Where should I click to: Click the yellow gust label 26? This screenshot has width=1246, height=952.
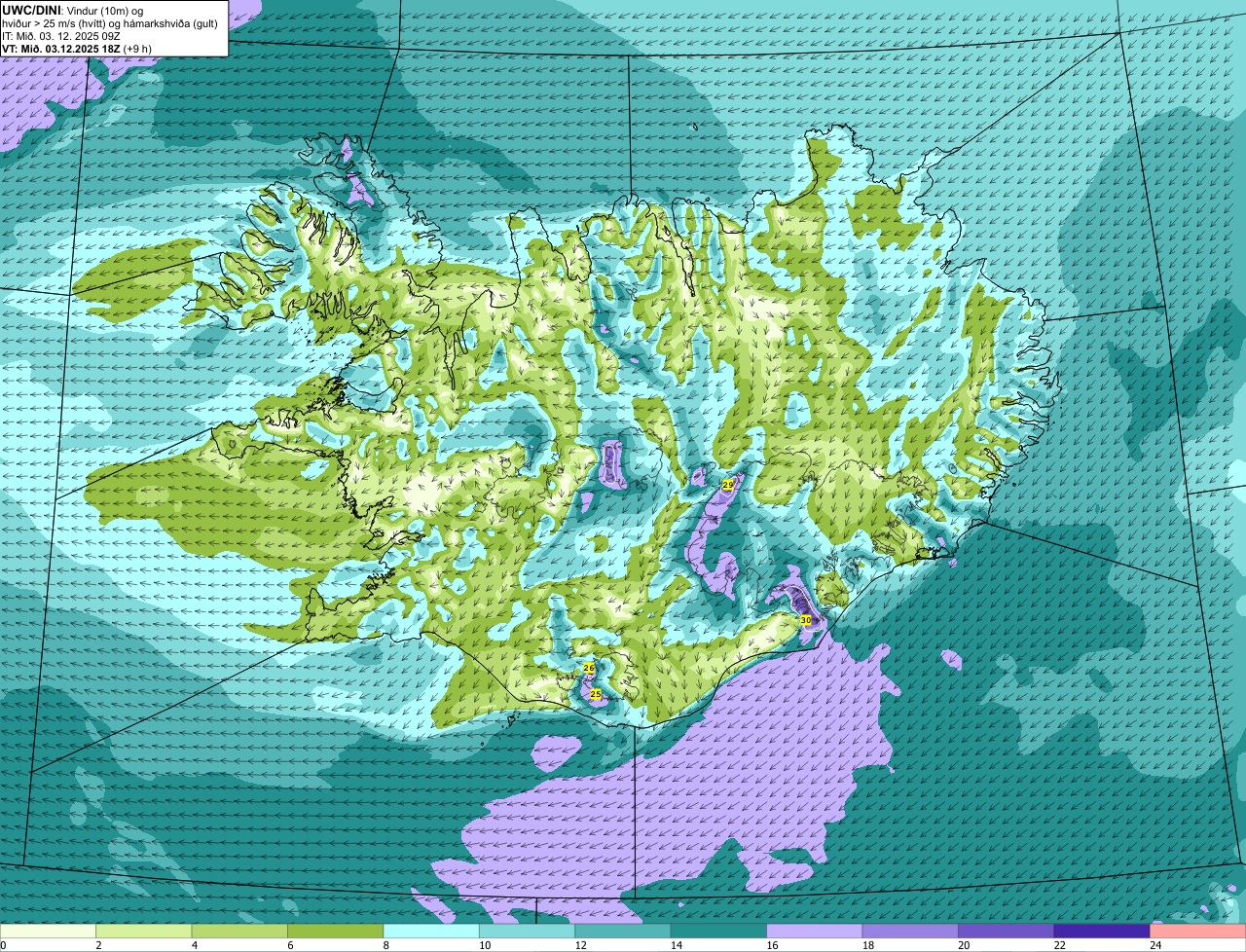(588, 668)
